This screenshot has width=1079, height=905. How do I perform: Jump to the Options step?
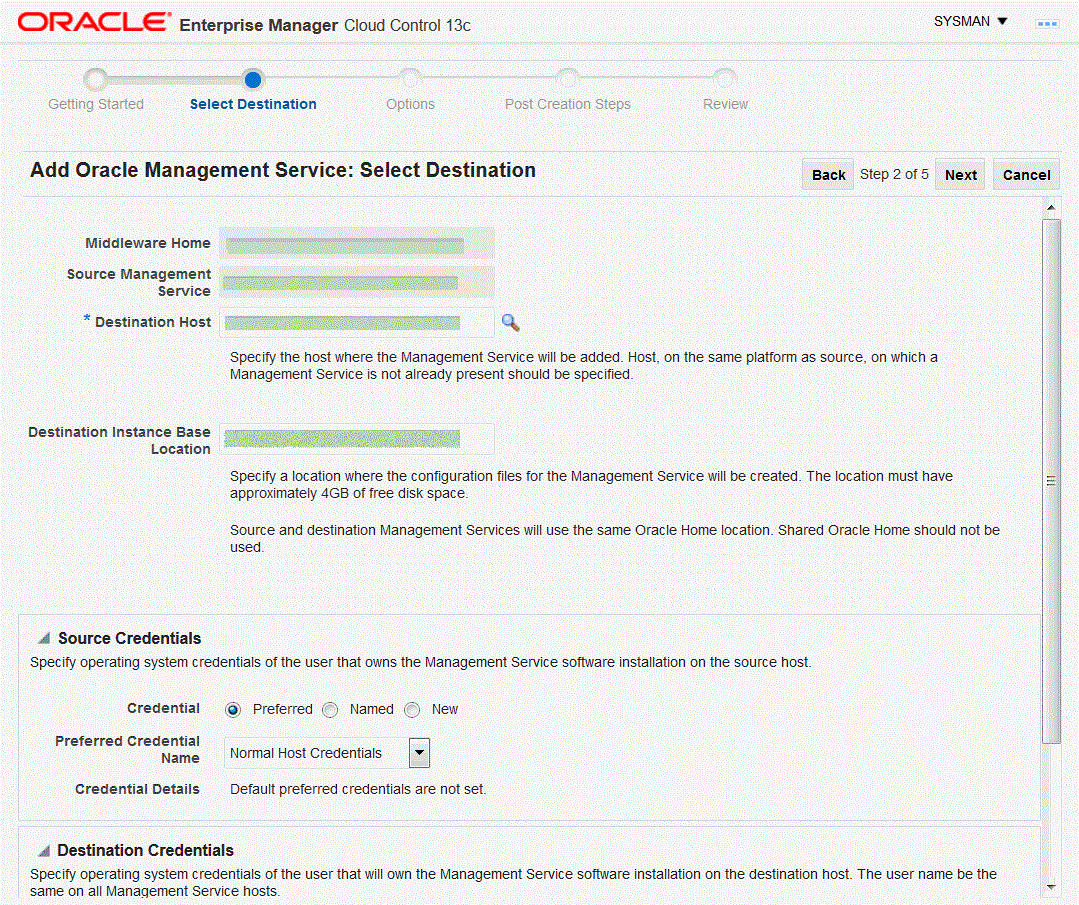410,104
